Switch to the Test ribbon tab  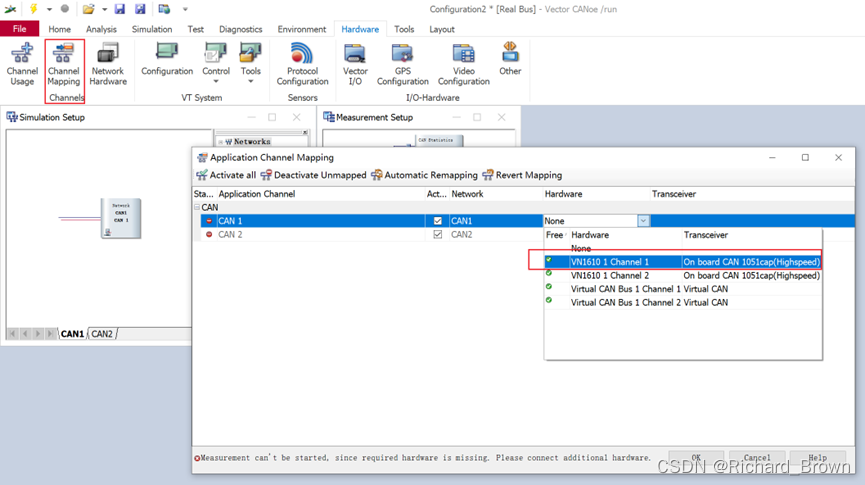click(x=195, y=29)
